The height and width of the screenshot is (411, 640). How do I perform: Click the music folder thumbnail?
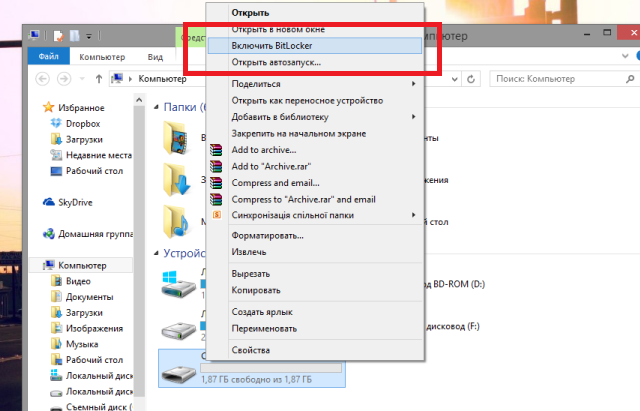pyautogui.click(x=177, y=222)
